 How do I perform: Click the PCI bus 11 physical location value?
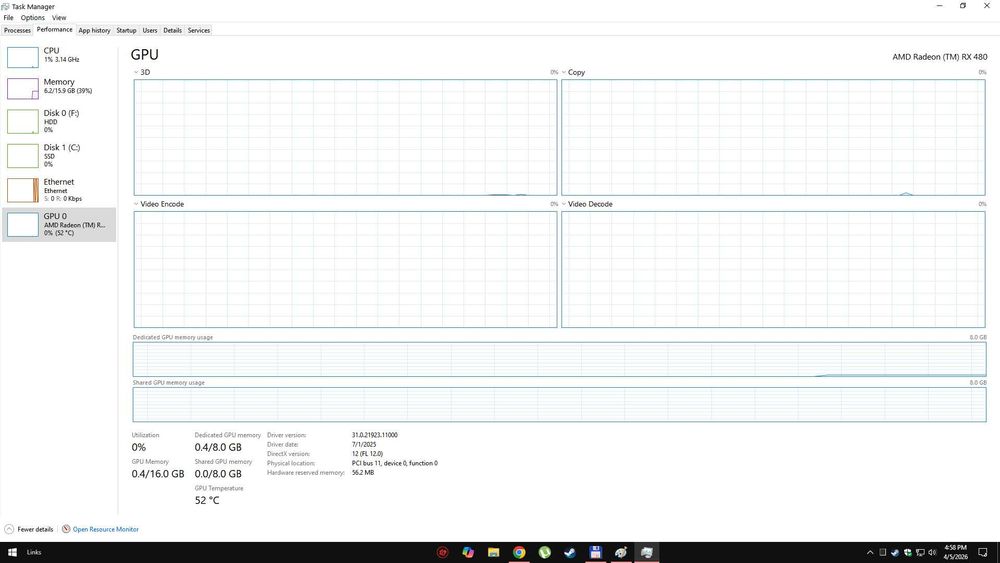(x=395, y=464)
